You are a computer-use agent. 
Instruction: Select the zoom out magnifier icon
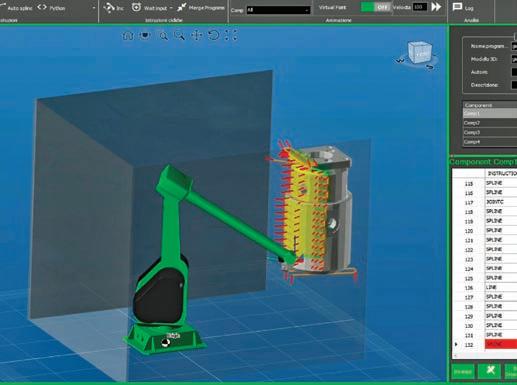[x=180, y=35]
